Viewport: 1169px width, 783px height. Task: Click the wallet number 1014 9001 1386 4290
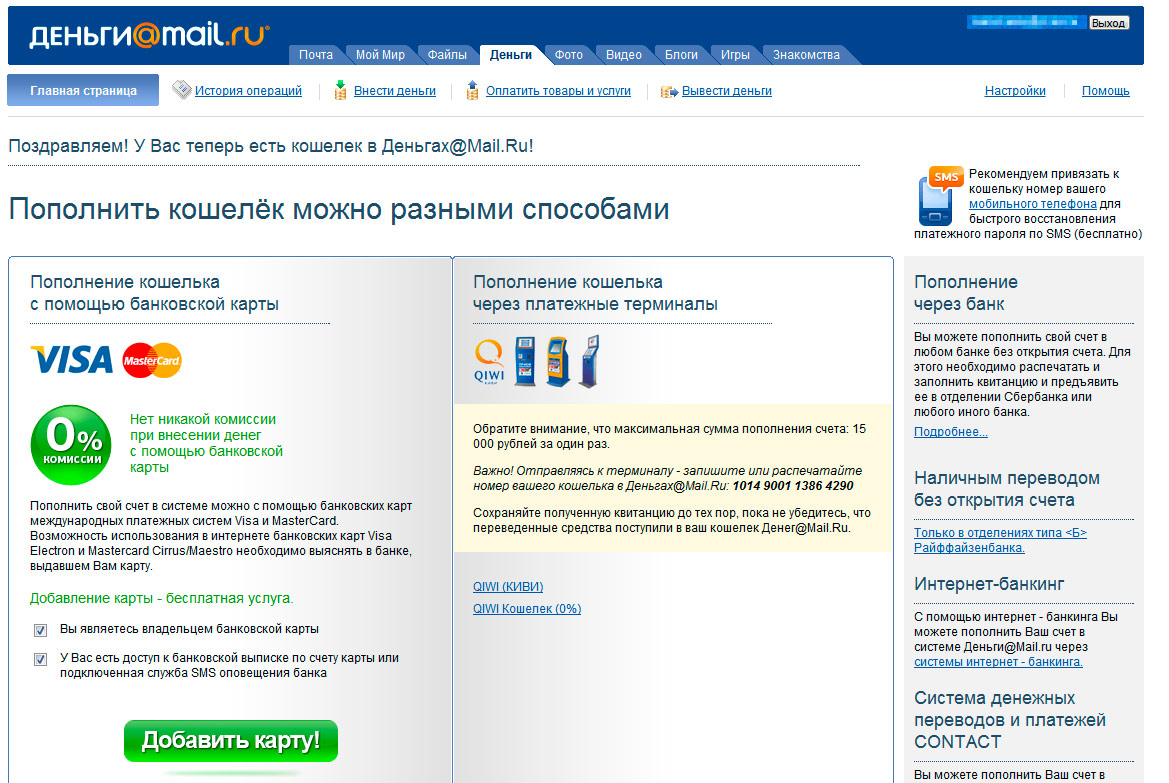click(x=793, y=485)
